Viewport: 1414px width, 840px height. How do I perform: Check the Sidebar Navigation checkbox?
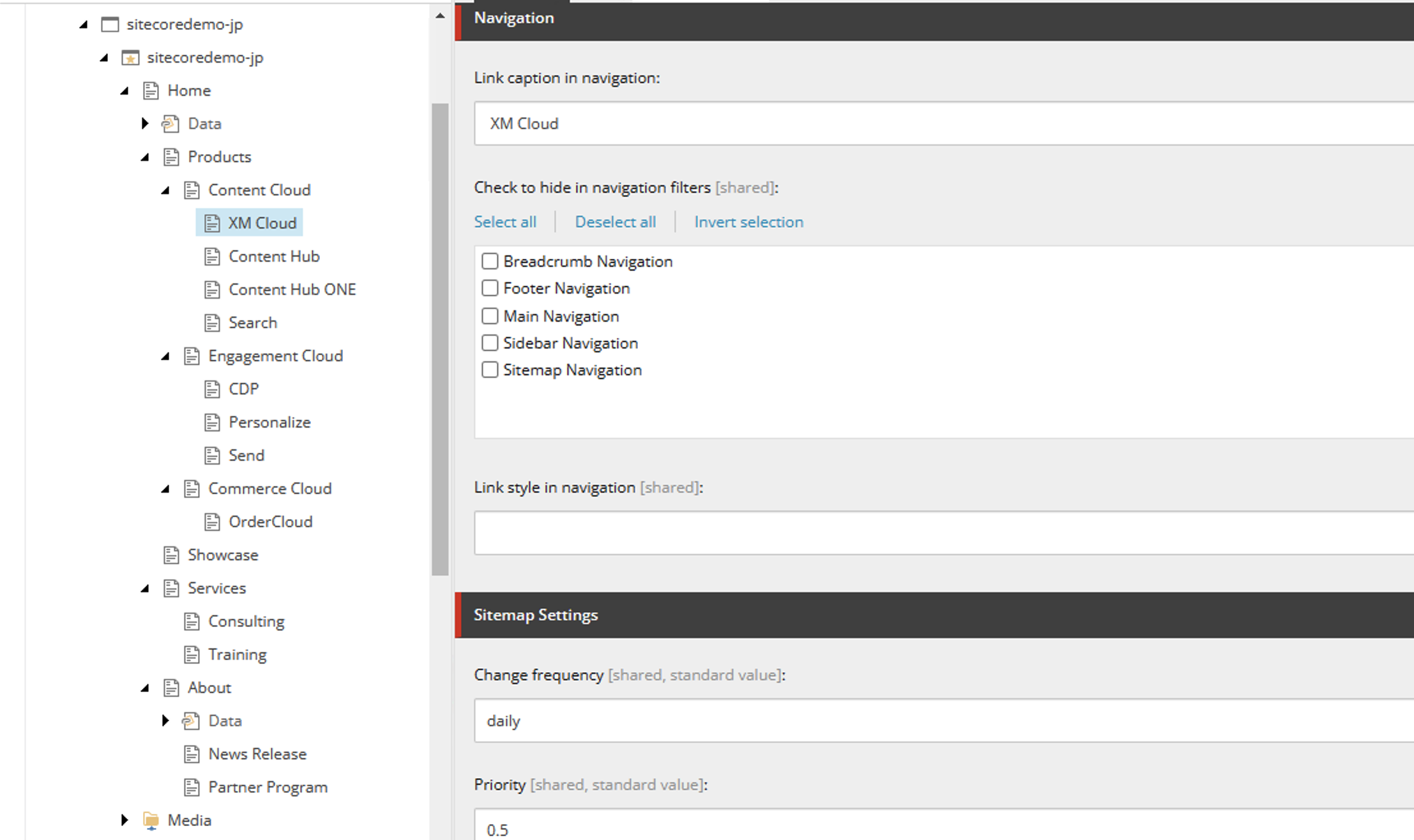[x=490, y=343]
